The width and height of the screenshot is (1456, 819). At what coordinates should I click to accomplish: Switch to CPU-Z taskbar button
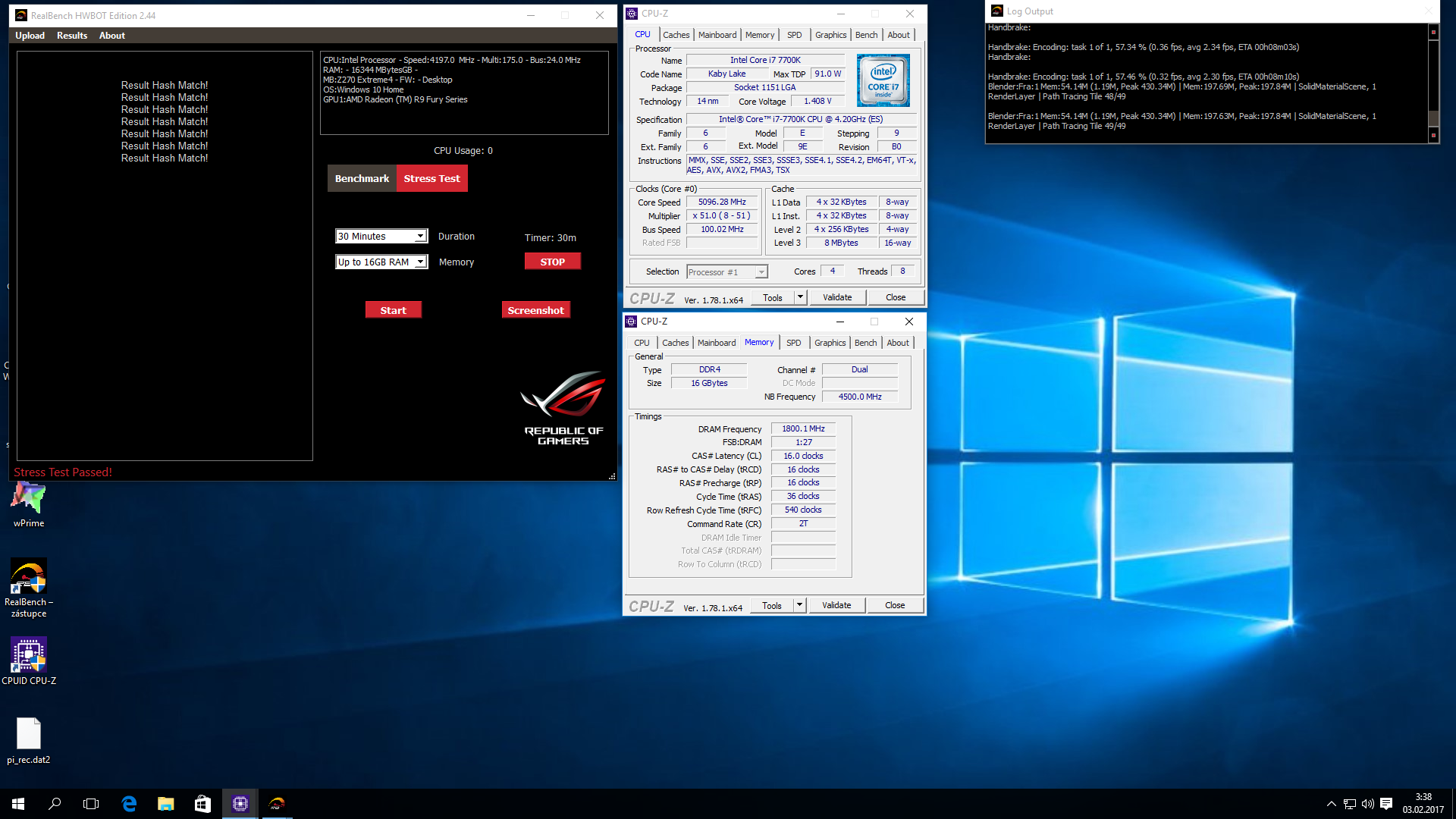[240, 804]
